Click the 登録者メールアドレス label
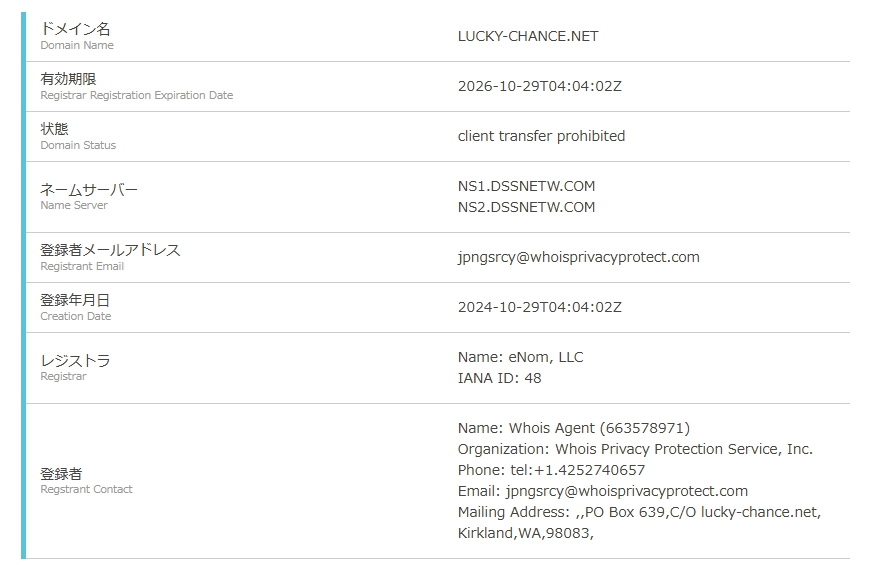Viewport: 880px width, 574px height. [110, 250]
